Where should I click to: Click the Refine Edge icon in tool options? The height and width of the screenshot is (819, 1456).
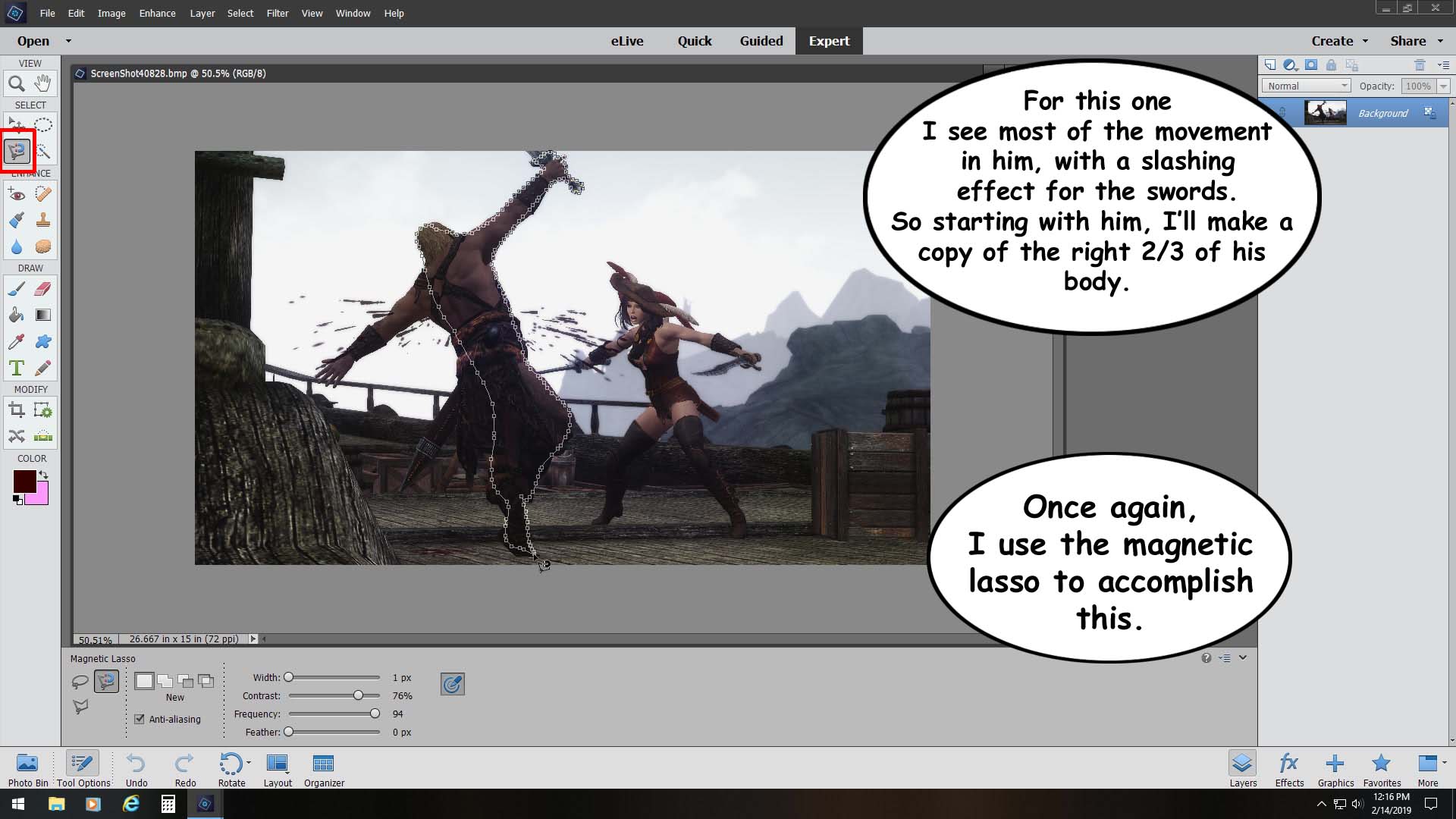[453, 684]
